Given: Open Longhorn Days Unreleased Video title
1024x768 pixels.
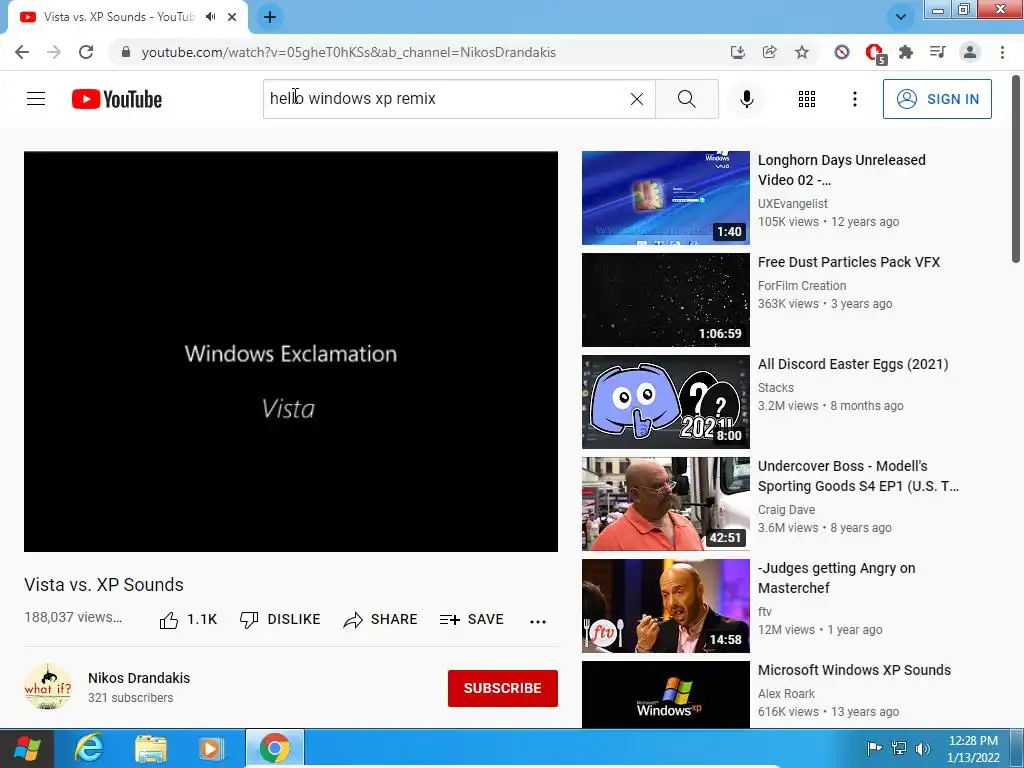Looking at the screenshot, I should pyautogui.click(x=841, y=170).
